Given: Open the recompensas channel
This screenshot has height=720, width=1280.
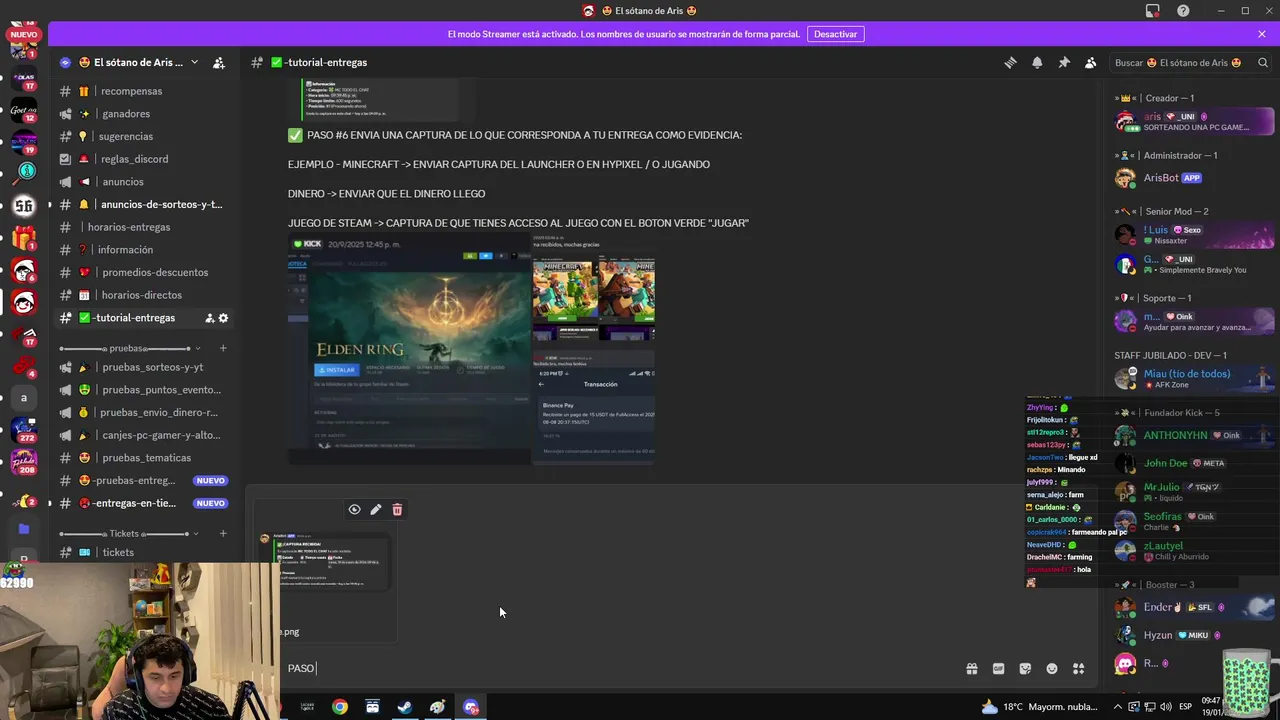Looking at the screenshot, I should pos(145,91).
